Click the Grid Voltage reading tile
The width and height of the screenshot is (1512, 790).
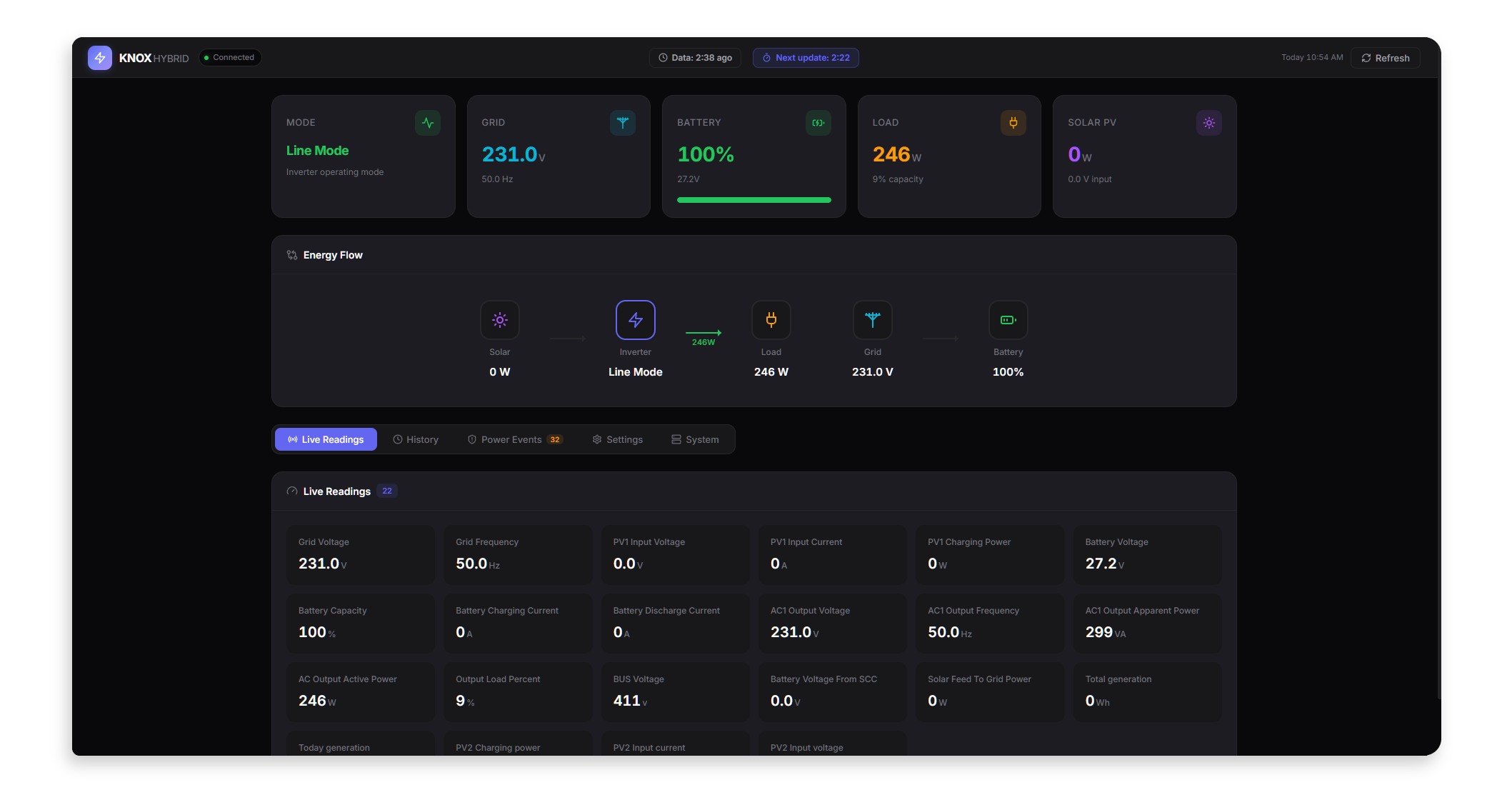pos(361,555)
